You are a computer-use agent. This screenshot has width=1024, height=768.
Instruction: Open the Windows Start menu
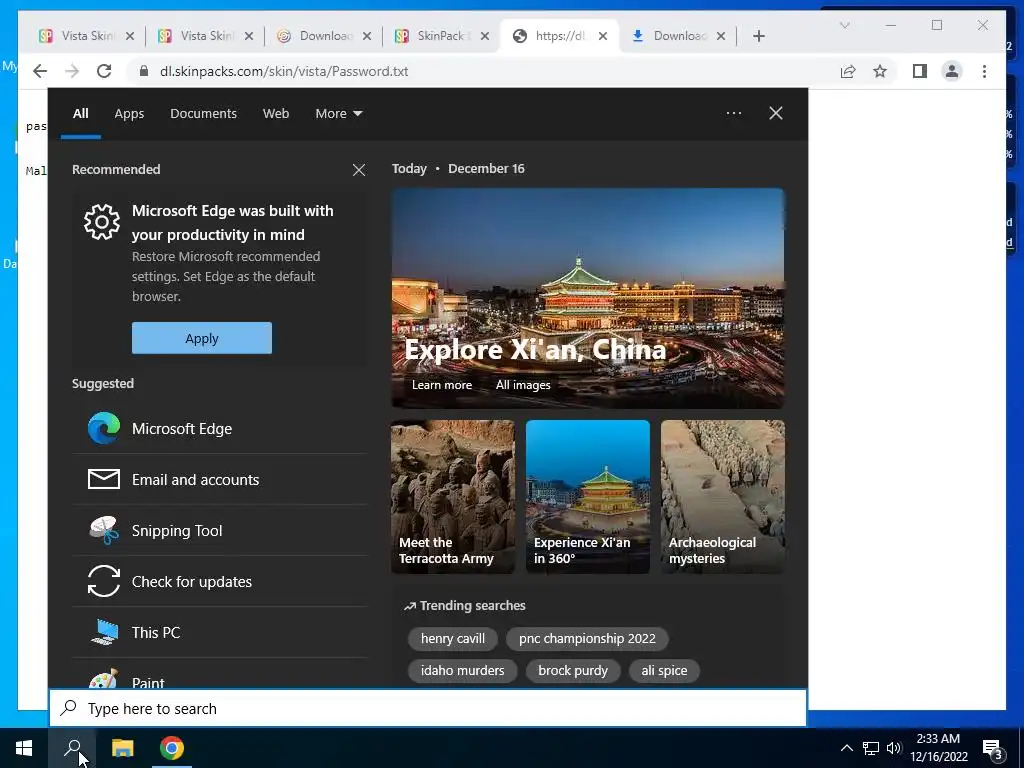[x=24, y=748]
